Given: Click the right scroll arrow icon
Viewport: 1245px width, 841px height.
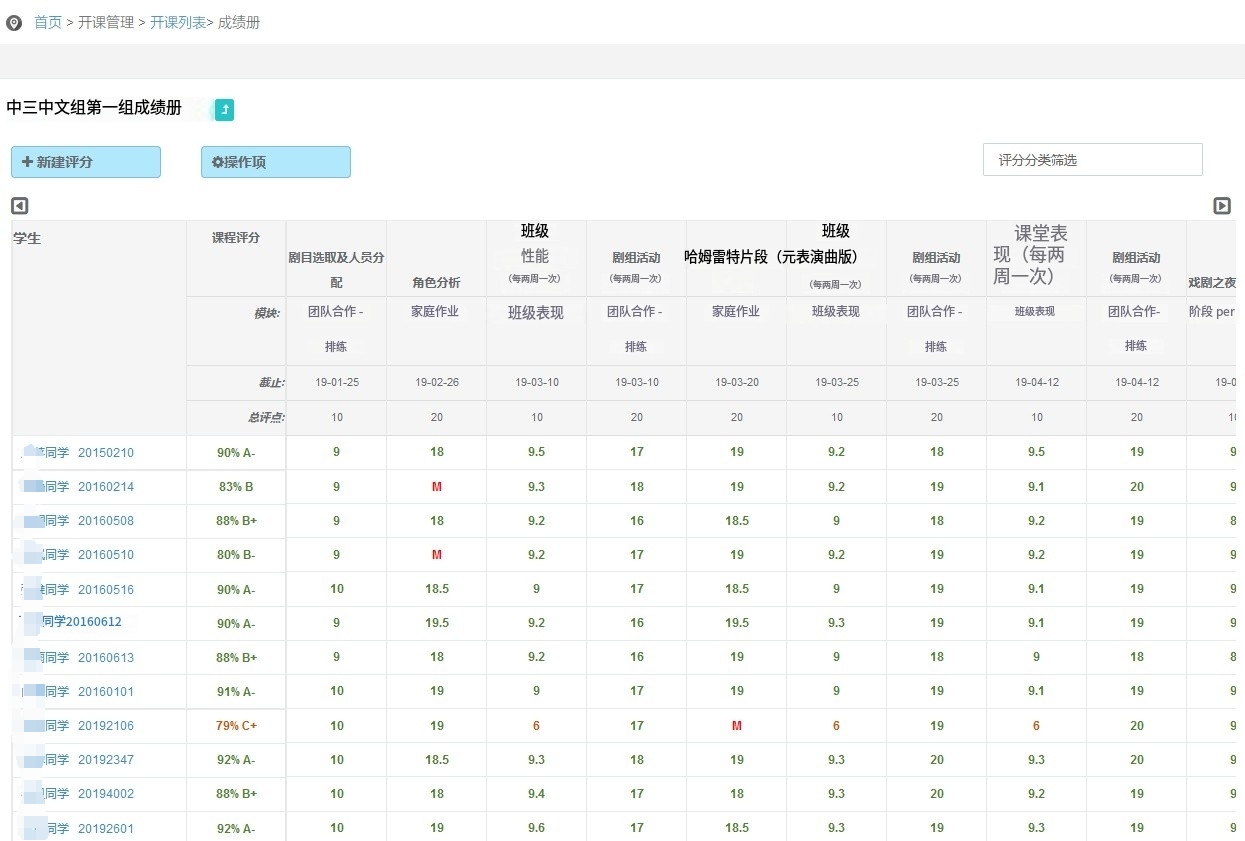Looking at the screenshot, I should [1222, 206].
